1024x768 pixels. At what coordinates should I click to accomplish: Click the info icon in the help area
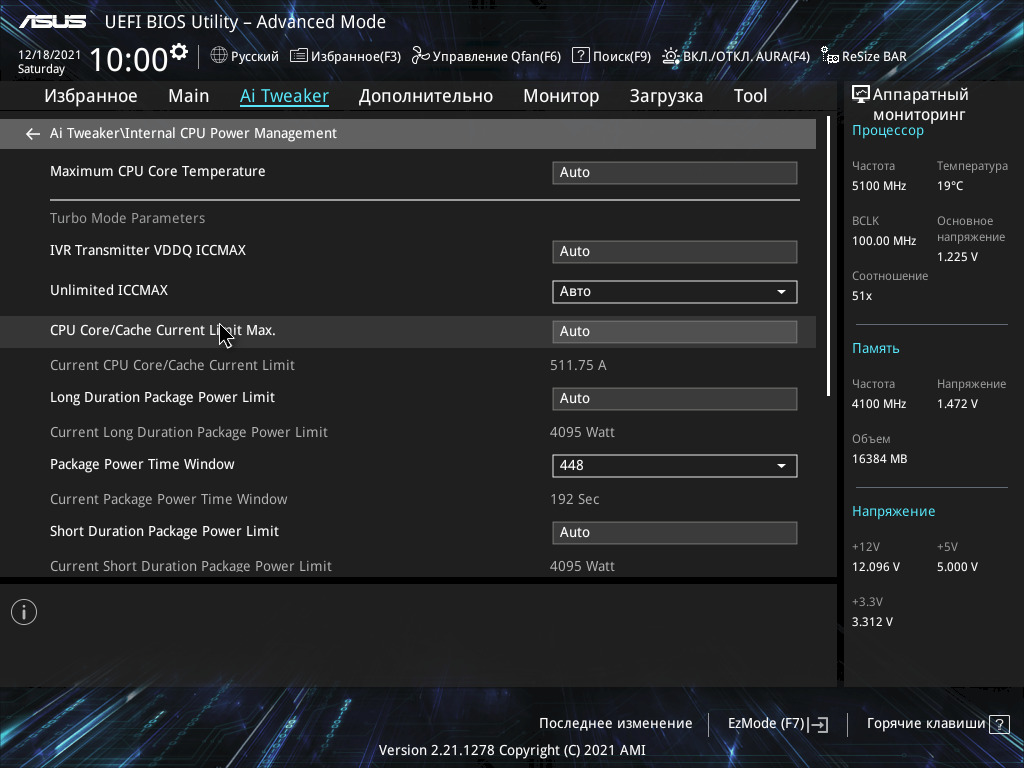click(x=24, y=612)
